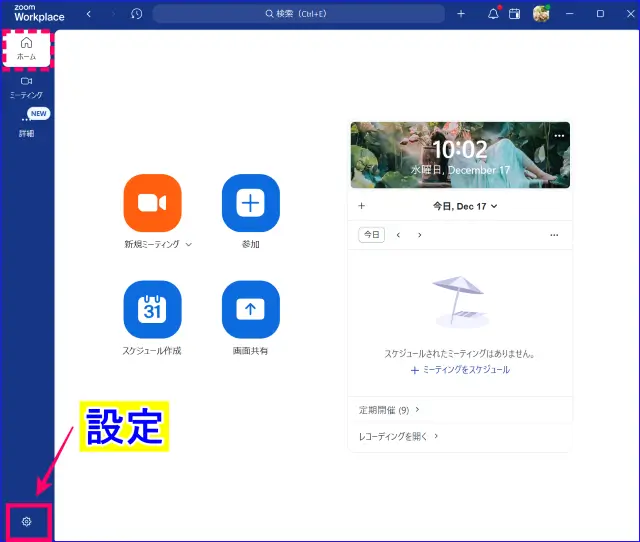Open the Home tab in sidebar

[x=27, y=49]
